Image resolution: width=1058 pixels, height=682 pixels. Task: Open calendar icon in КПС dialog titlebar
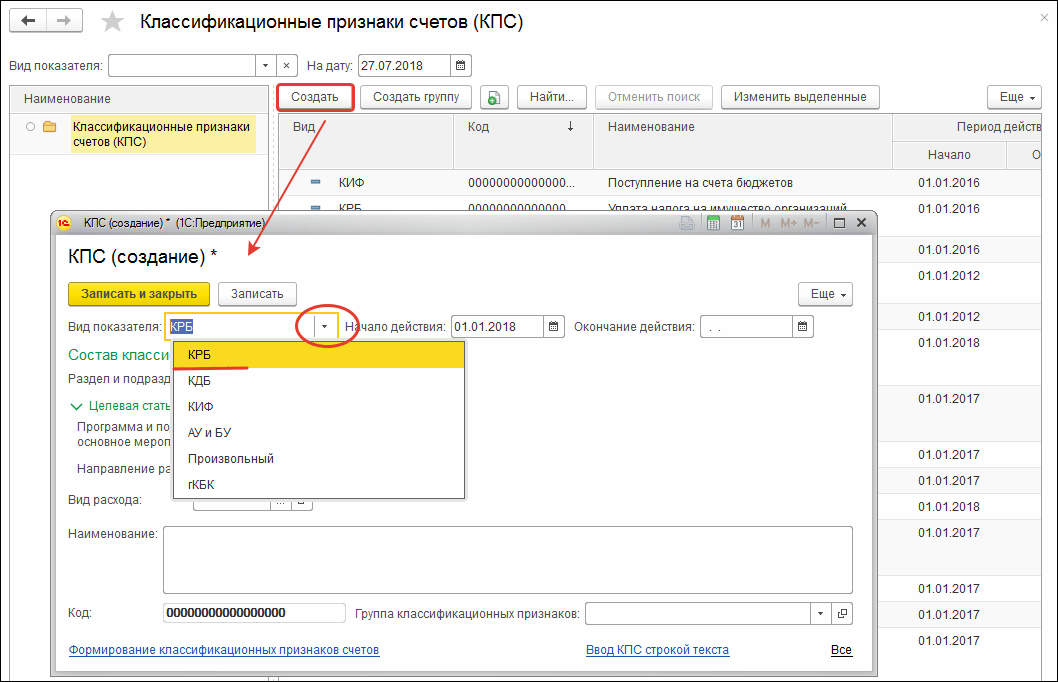(737, 223)
